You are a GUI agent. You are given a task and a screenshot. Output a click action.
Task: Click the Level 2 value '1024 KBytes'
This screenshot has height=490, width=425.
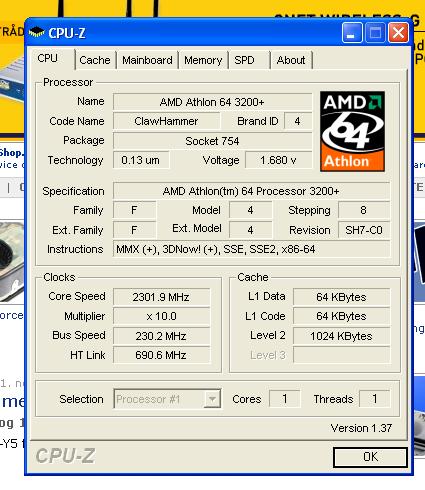tap(341, 336)
